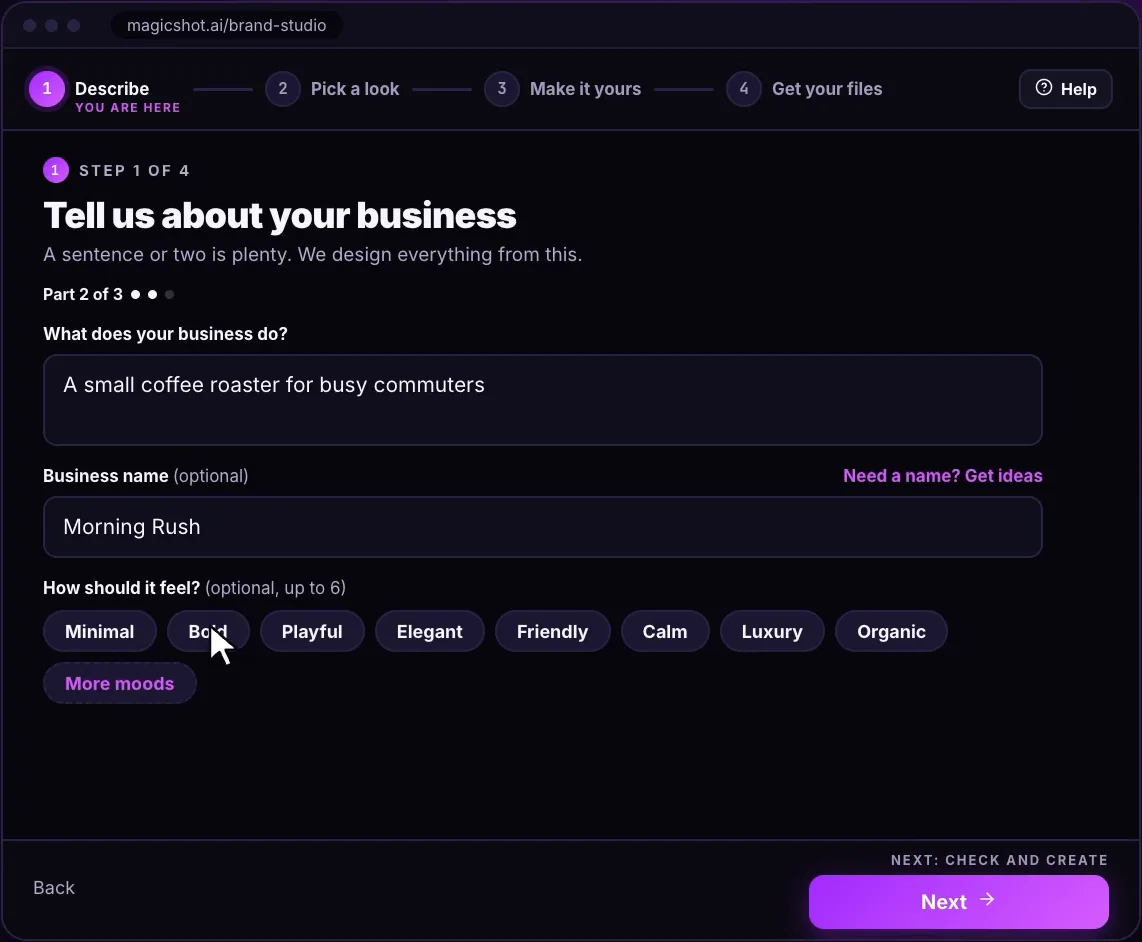1142x942 pixels.
Task: Click the "Tell us about your business" heading
Action: (x=280, y=216)
